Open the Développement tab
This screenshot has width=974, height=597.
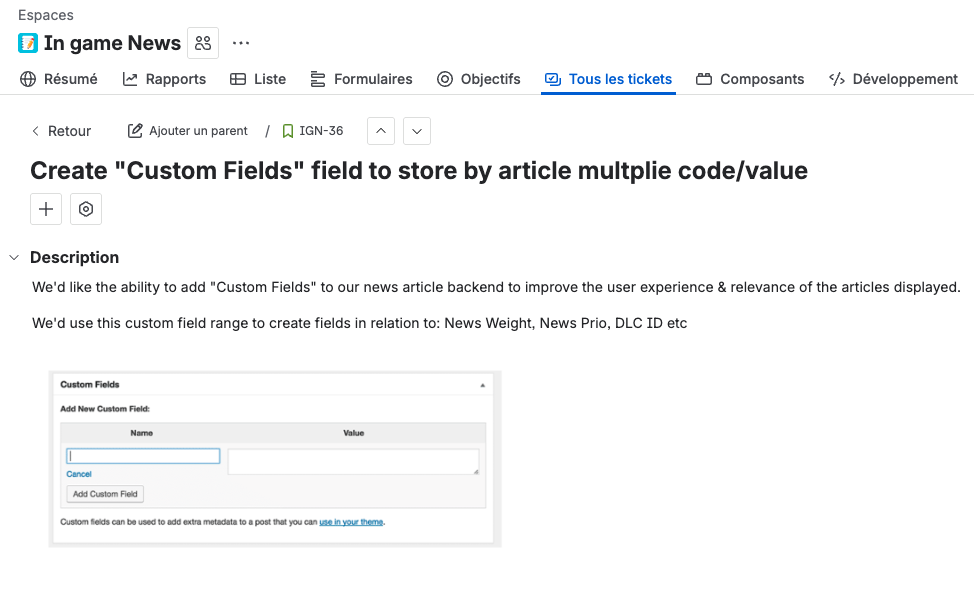tap(893, 79)
